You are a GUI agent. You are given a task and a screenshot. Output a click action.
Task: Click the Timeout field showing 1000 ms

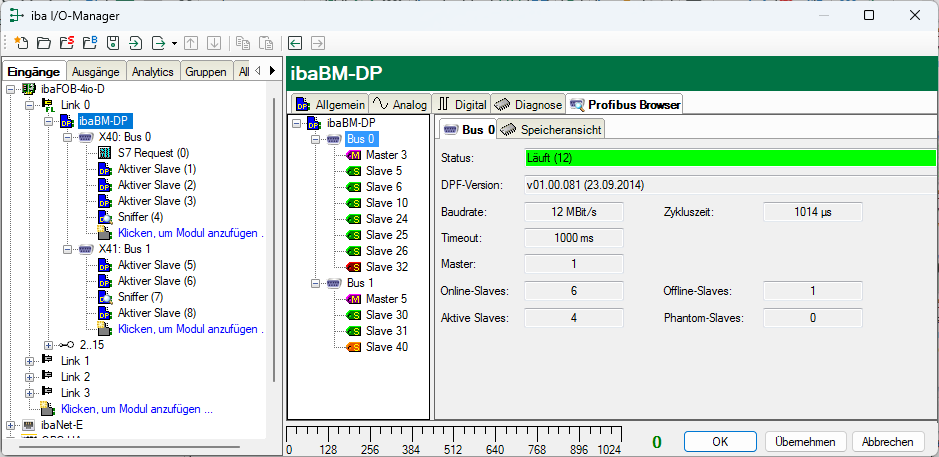(574, 238)
